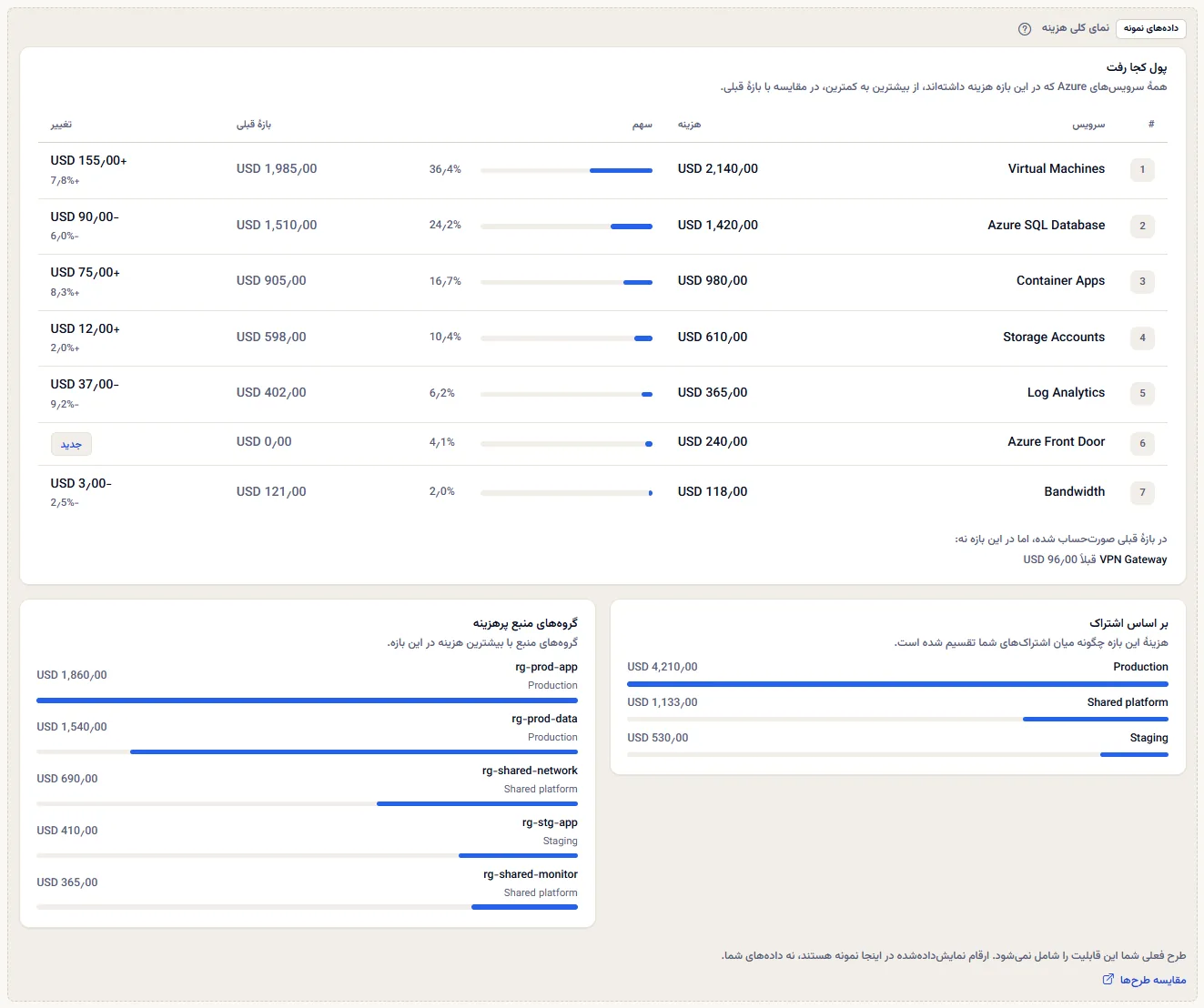Viewport: 1204px width, 1008px height.
Task: Select the rg-shared-monitor resource group
Action: point(531,874)
